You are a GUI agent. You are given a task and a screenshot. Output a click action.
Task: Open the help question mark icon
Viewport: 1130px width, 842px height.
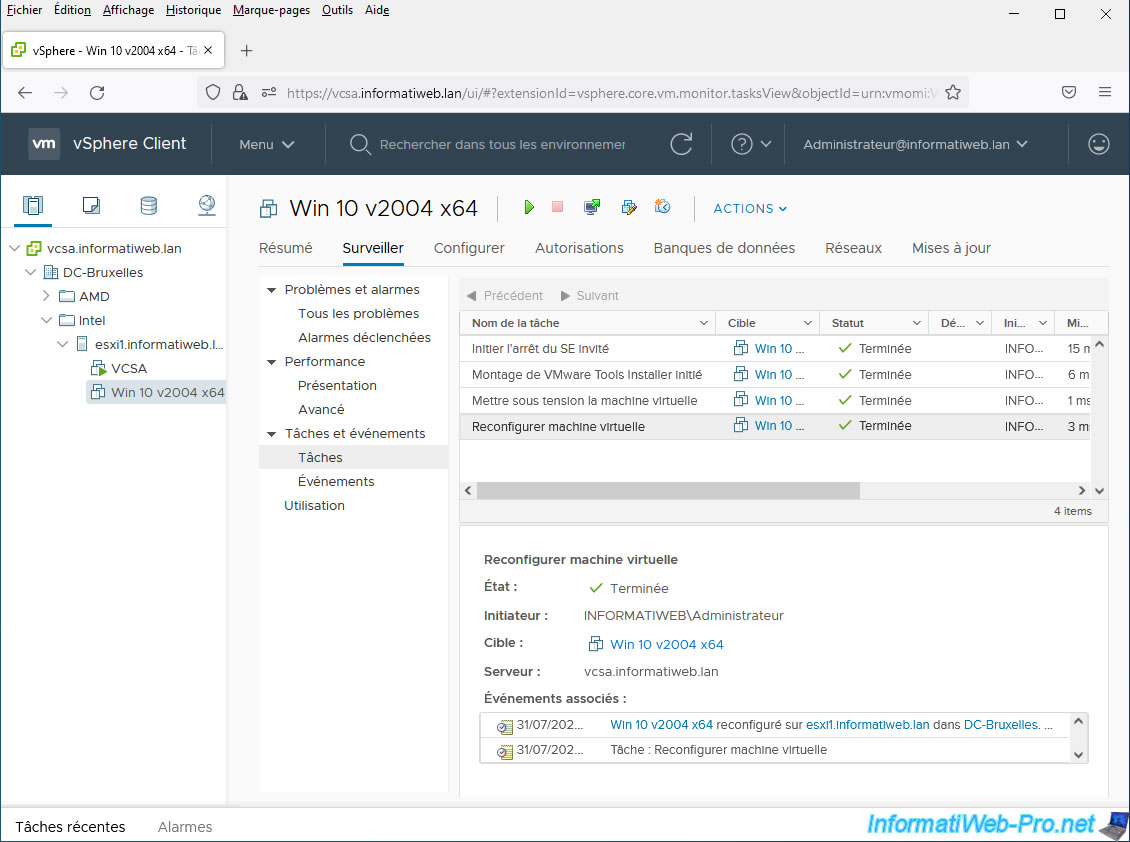click(742, 144)
